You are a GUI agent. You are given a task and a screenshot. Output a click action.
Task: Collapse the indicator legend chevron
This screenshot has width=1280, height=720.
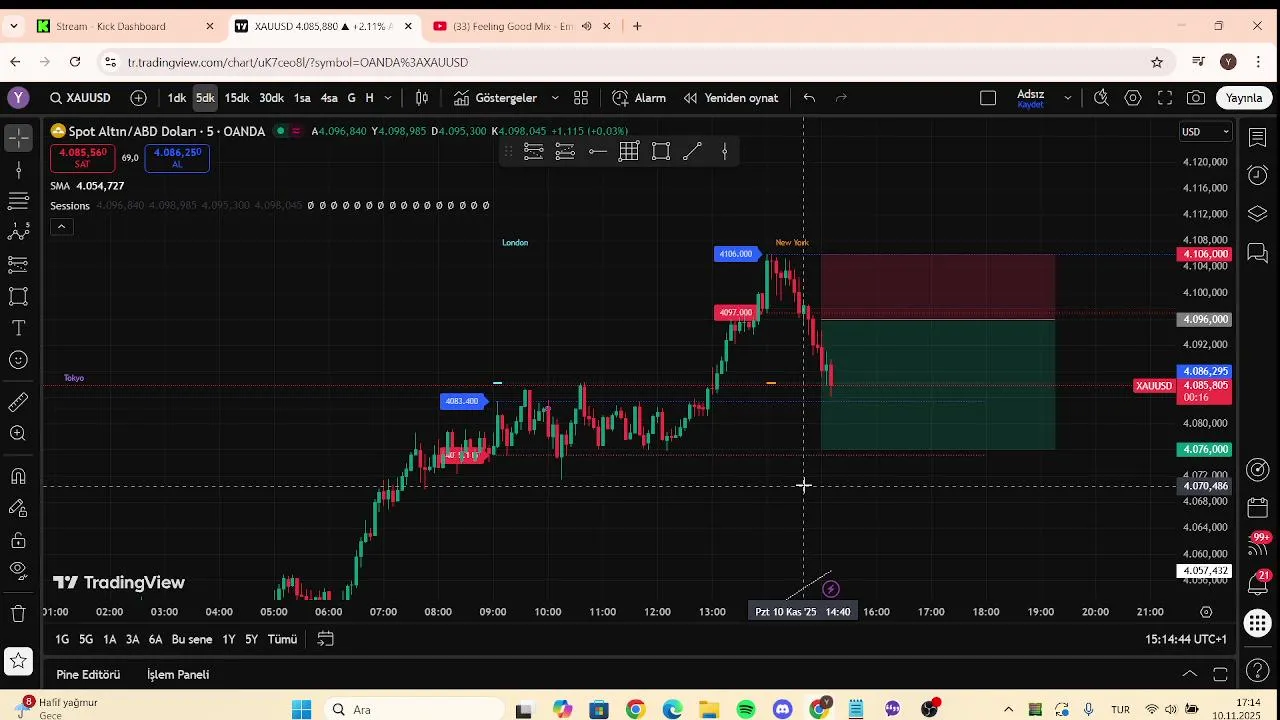coord(61,227)
